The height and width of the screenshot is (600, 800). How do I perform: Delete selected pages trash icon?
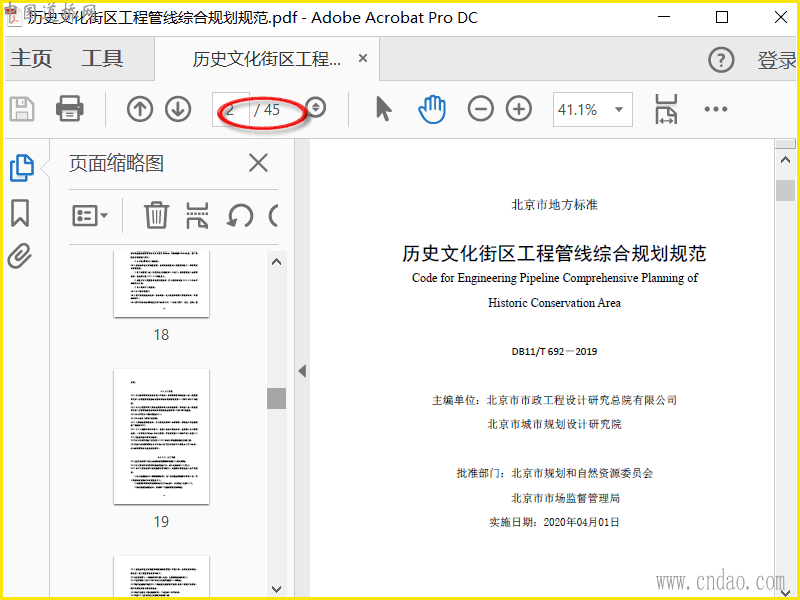tap(156, 215)
